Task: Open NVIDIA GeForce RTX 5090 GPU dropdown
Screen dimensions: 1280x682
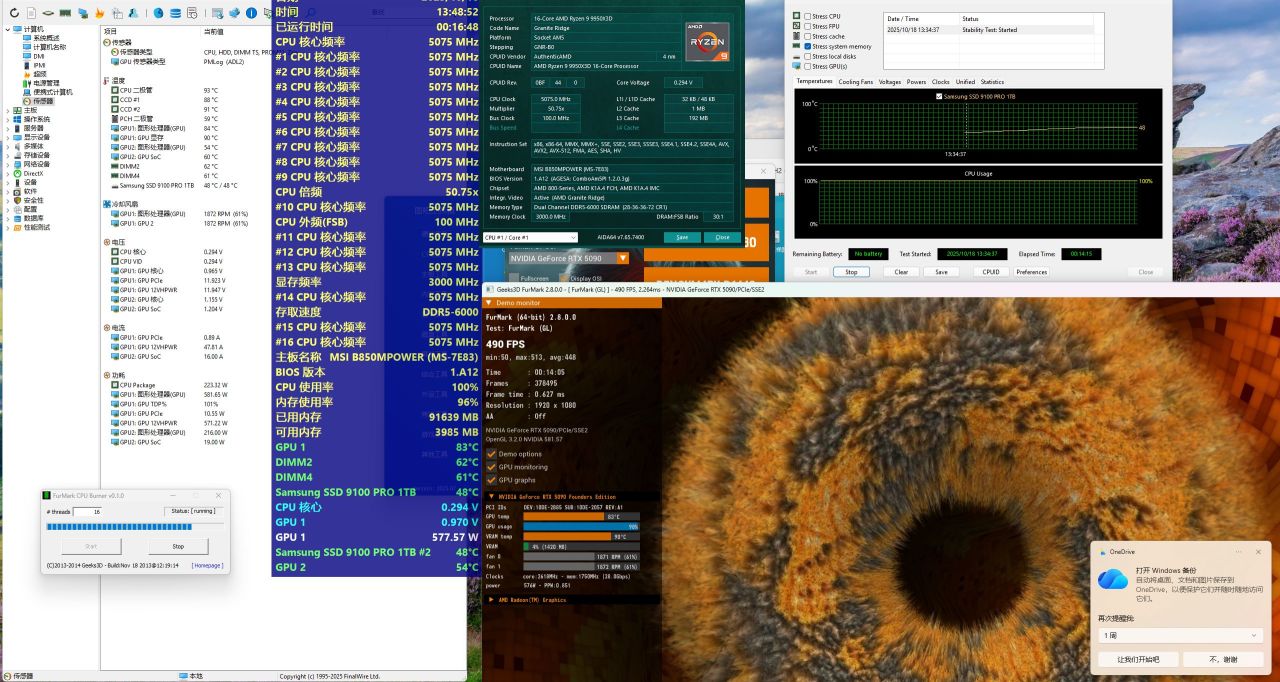Action: click(x=568, y=258)
